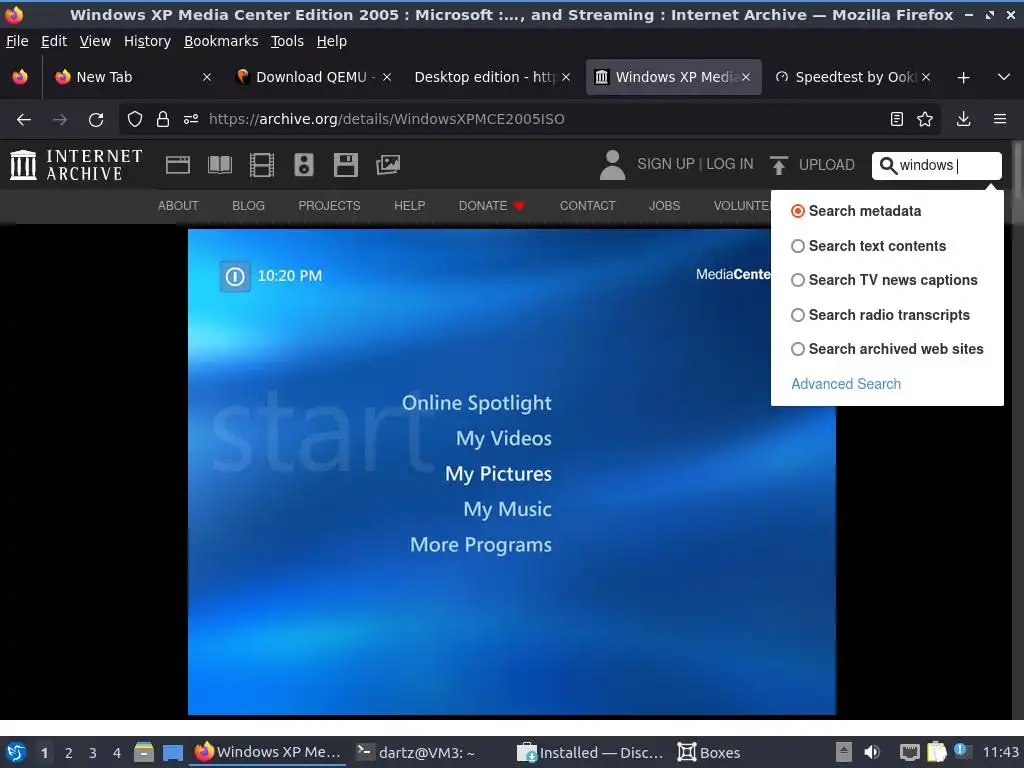The image size is (1024, 768).
Task: Click the upload arrow icon
Action: 778,165
